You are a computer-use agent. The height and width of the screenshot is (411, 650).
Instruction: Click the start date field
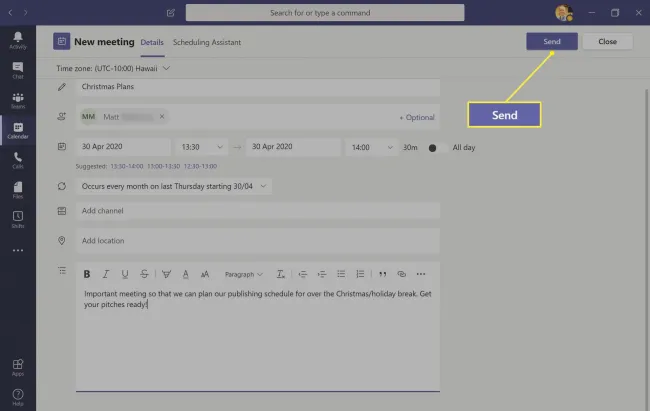(x=123, y=147)
